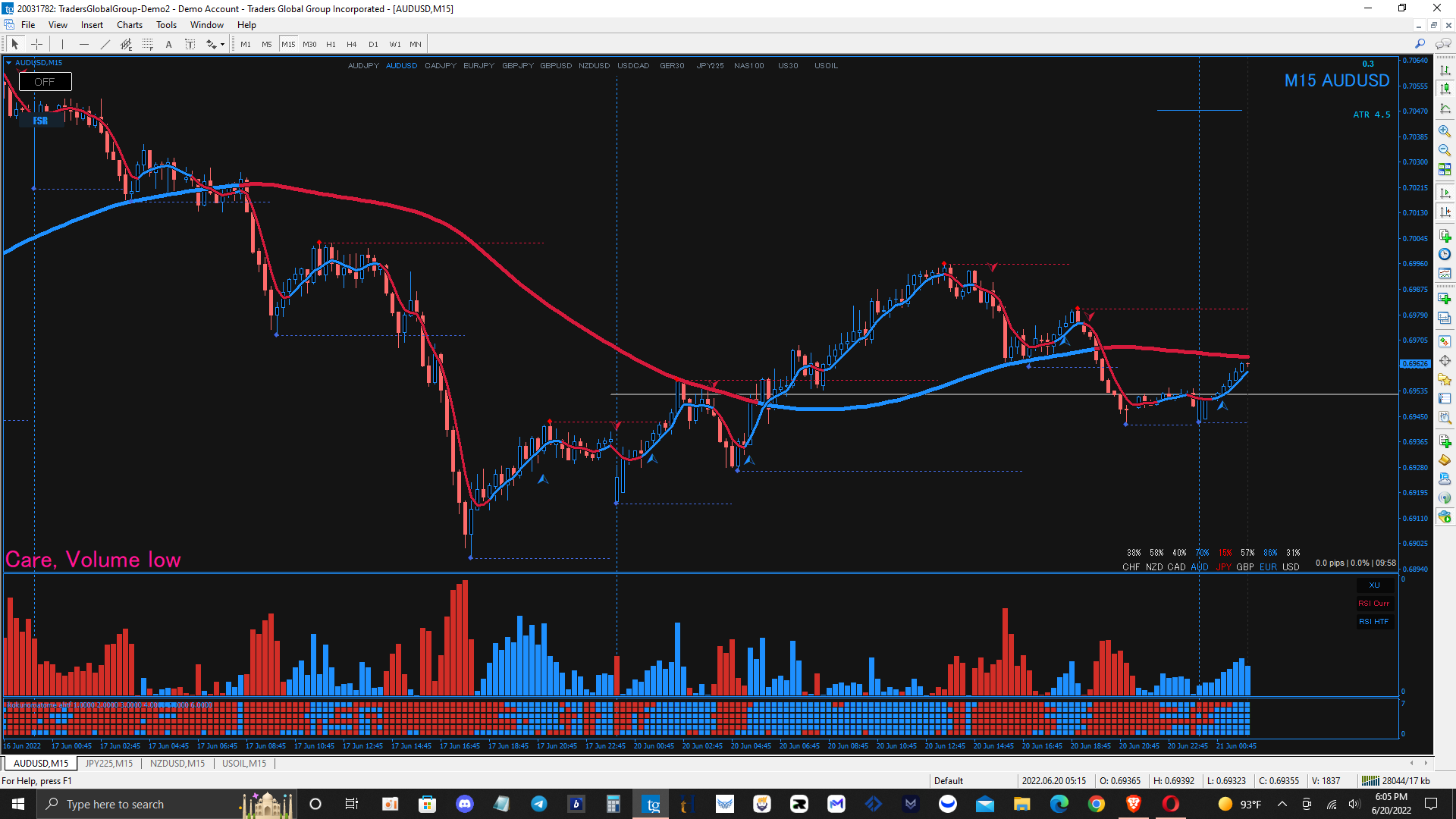Toggle the RSI HTF button

pyautogui.click(x=1373, y=622)
